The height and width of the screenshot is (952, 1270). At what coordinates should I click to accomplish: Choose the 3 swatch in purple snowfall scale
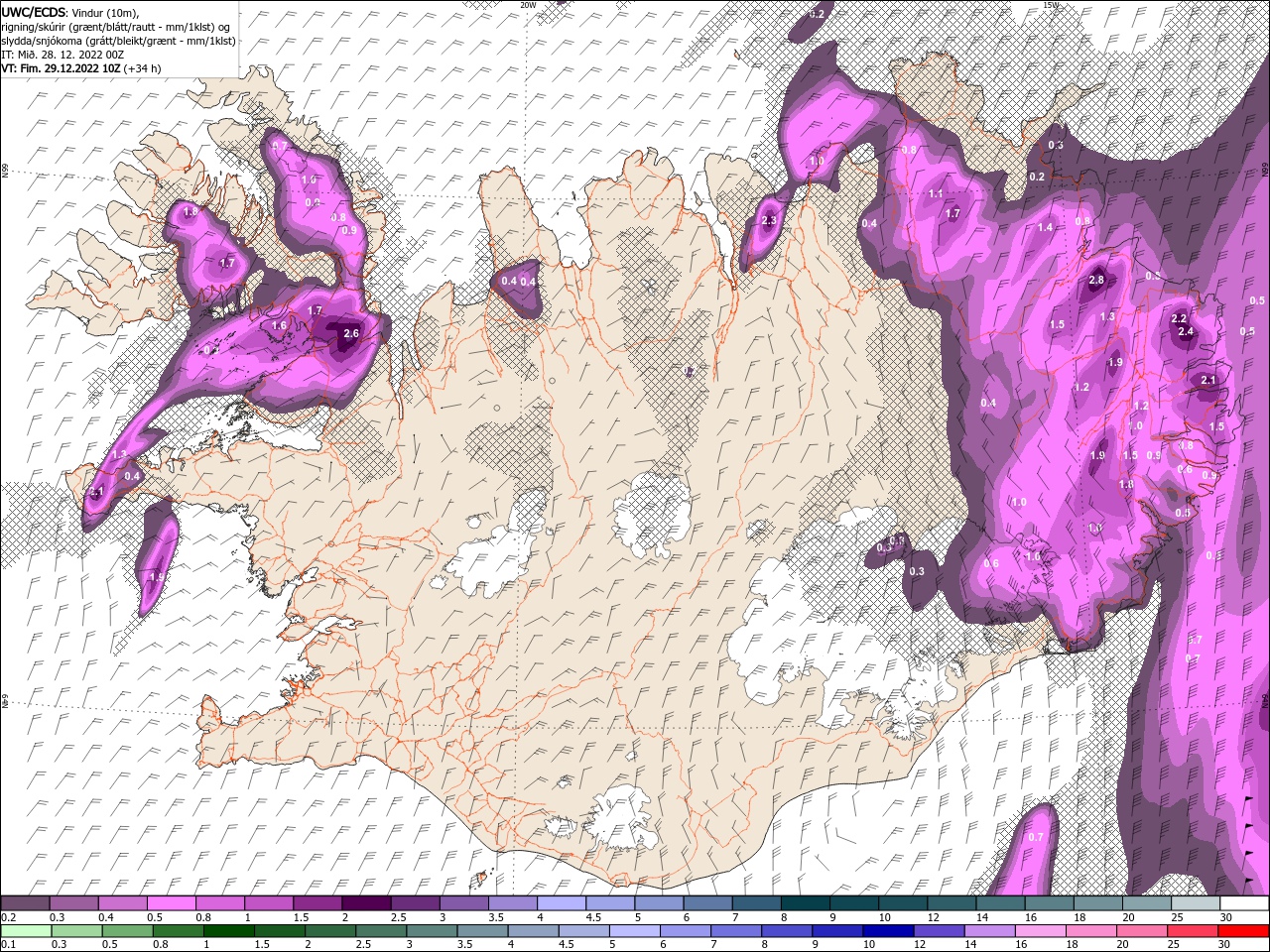(x=463, y=903)
